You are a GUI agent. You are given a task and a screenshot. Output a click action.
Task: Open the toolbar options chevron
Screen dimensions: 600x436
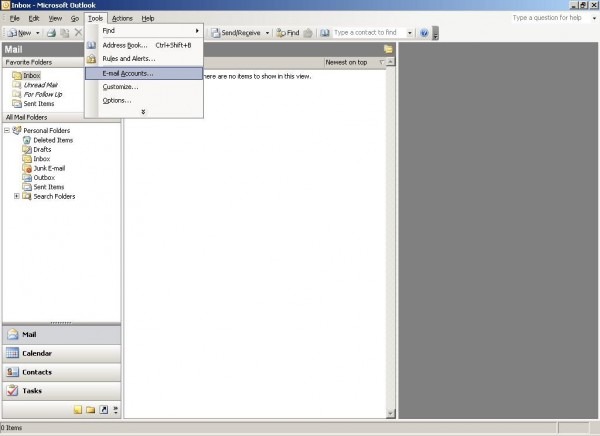pos(435,33)
